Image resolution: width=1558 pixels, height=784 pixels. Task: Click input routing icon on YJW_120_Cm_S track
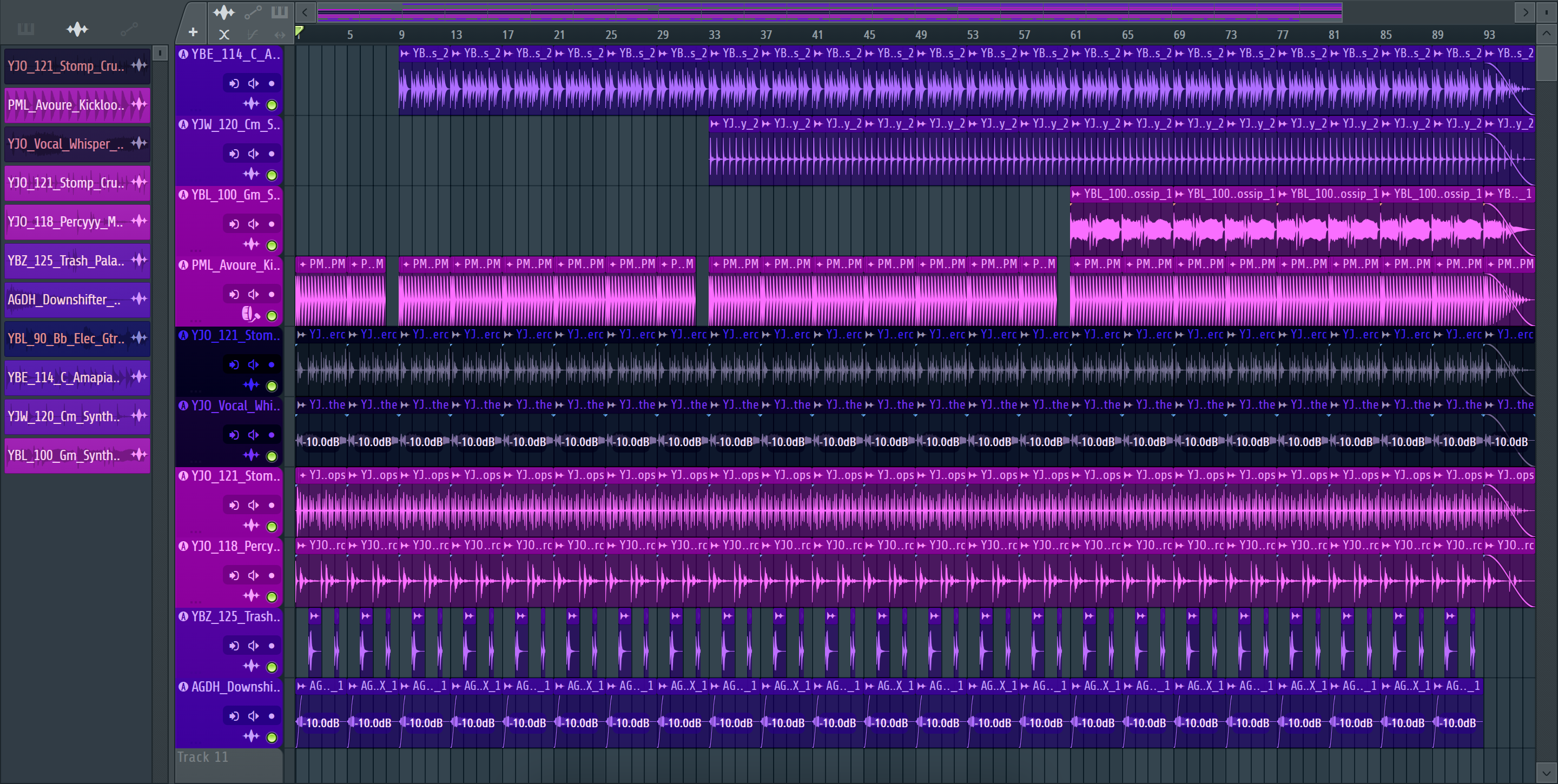click(x=234, y=154)
